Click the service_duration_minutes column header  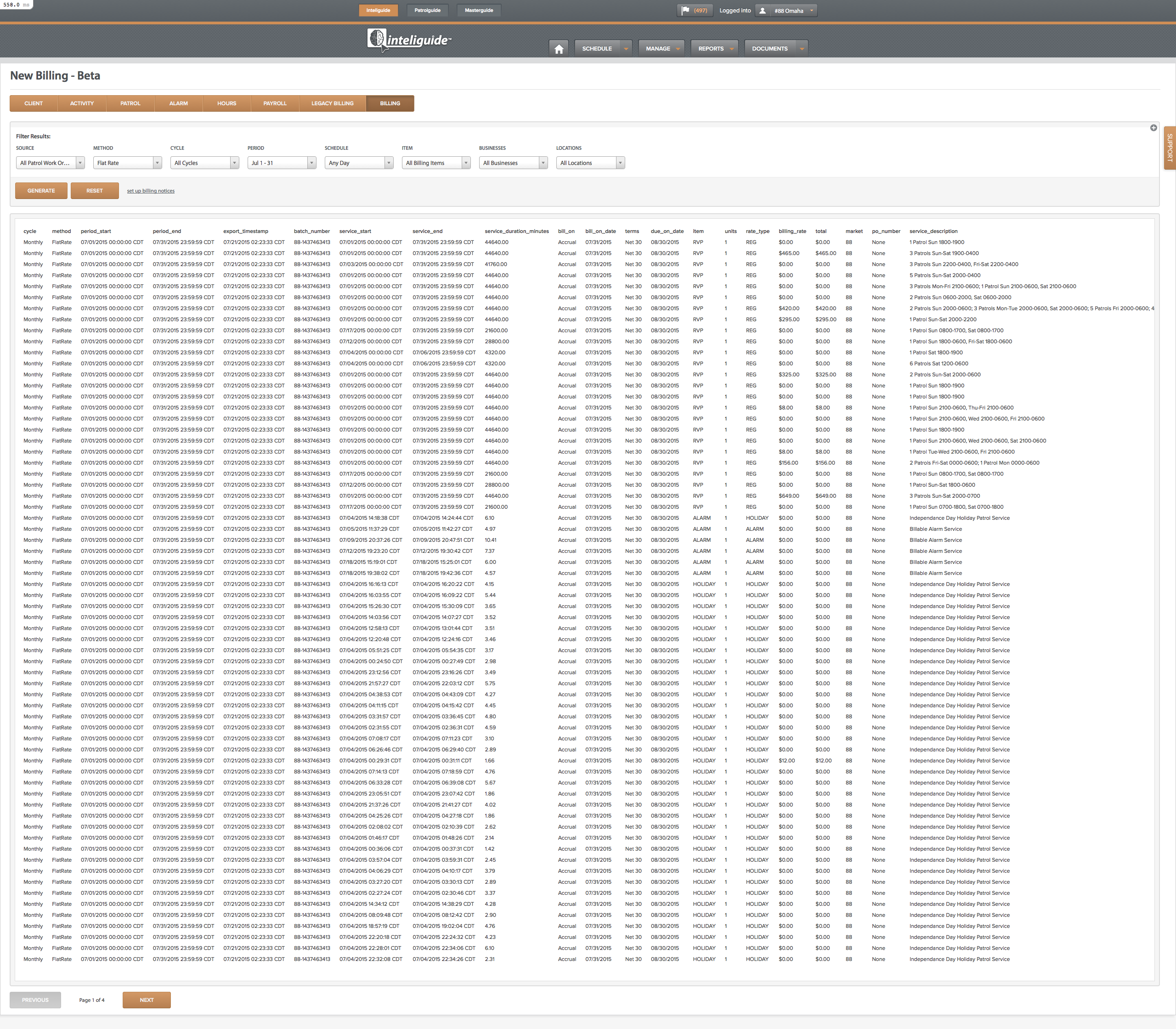(516, 232)
